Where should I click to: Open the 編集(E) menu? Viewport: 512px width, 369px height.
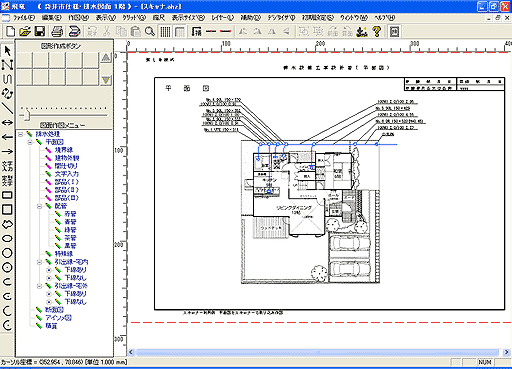point(51,18)
